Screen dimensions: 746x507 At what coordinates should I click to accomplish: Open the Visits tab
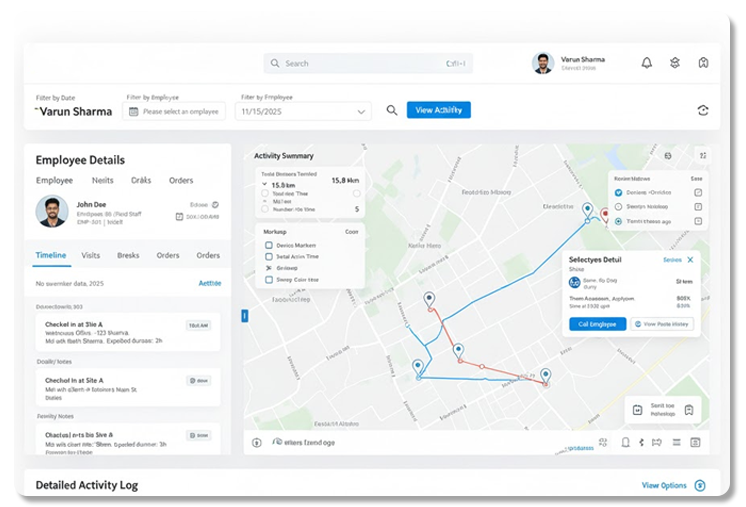pos(91,256)
